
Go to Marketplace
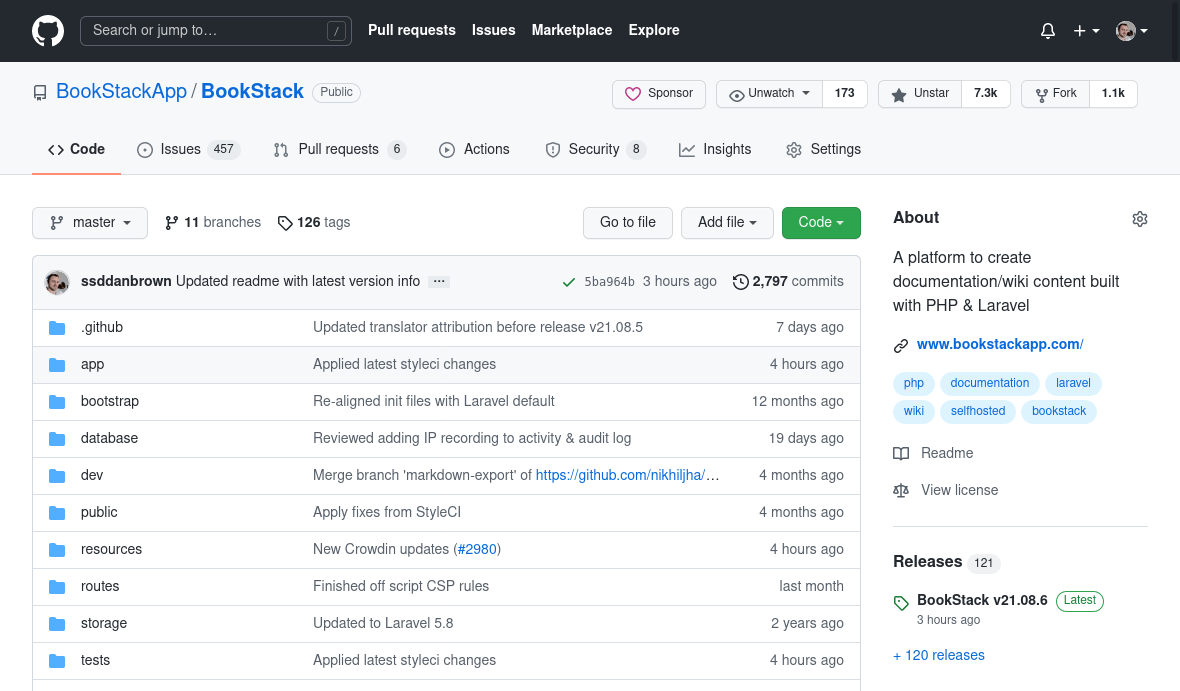572,30
